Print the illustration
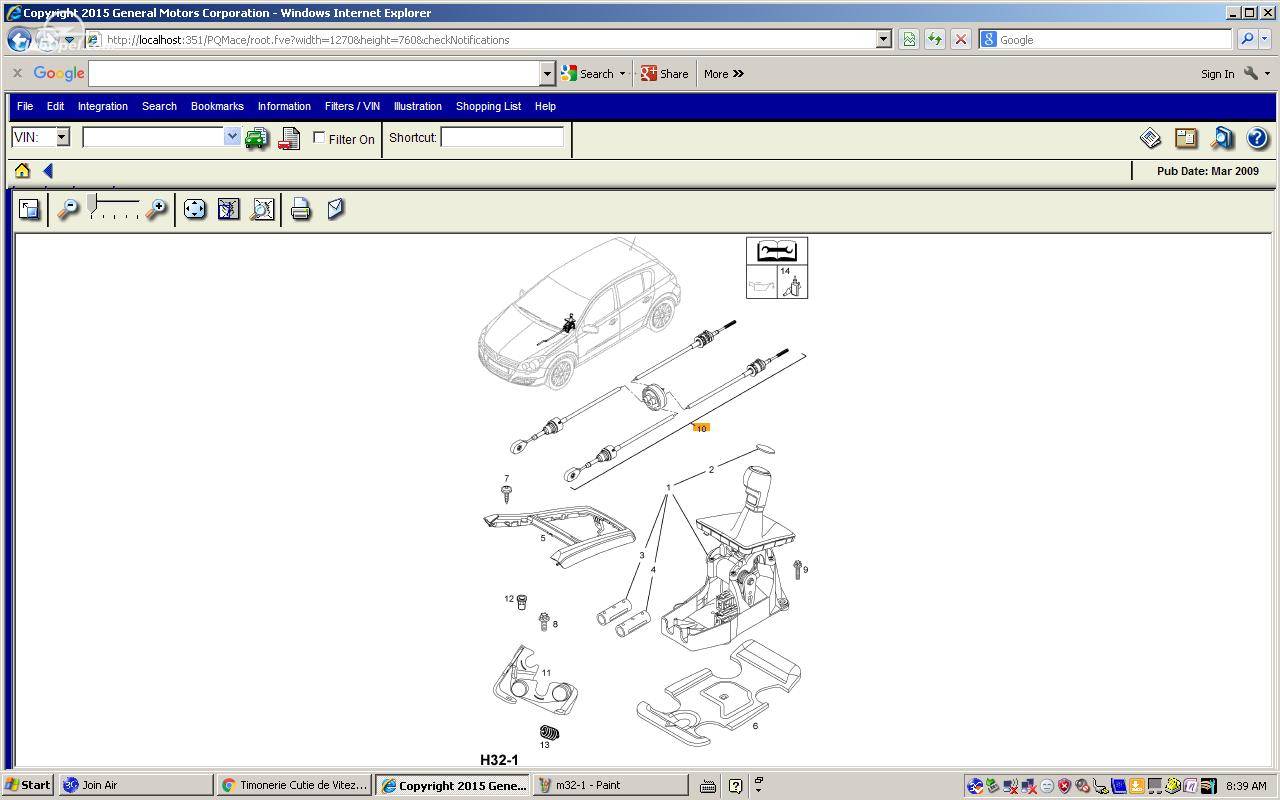 (x=301, y=209)
